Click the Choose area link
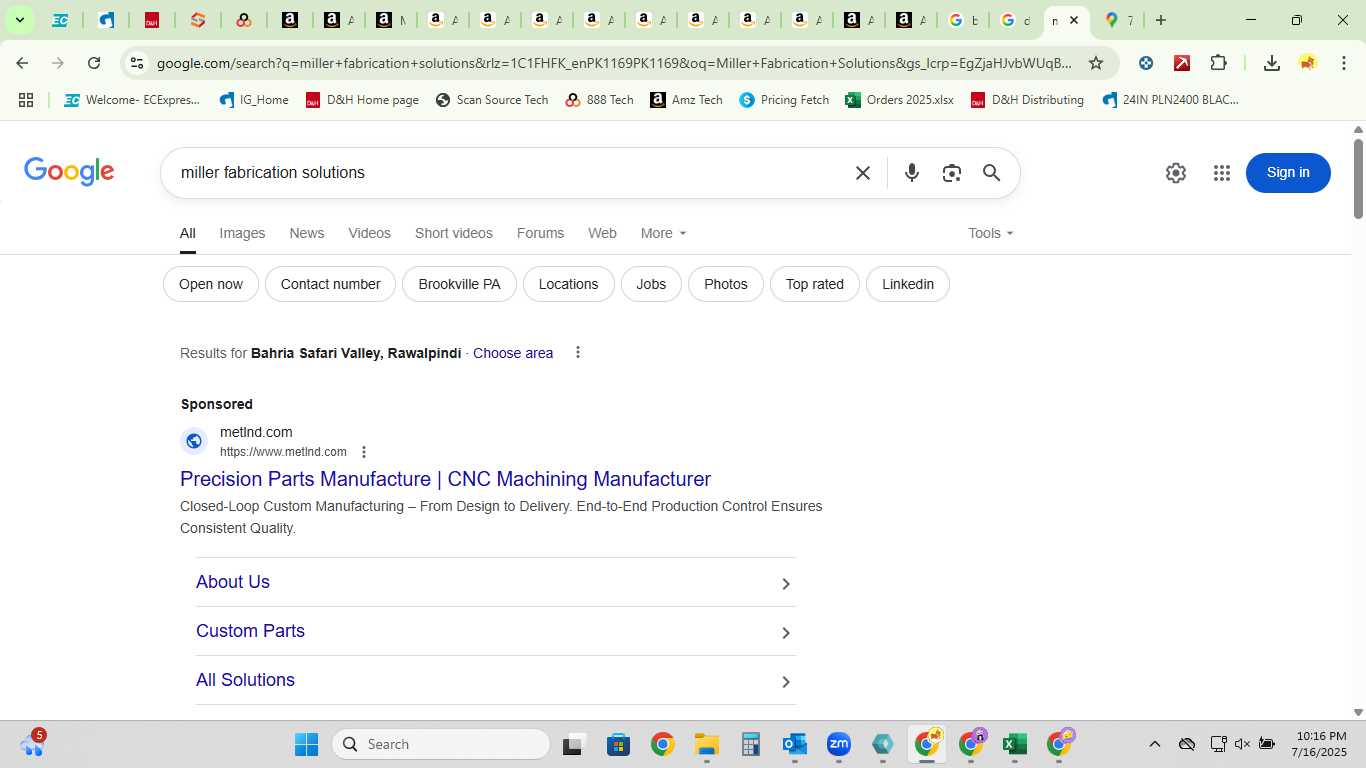This screenshot has width=1366, height=768. click(513, 353)
